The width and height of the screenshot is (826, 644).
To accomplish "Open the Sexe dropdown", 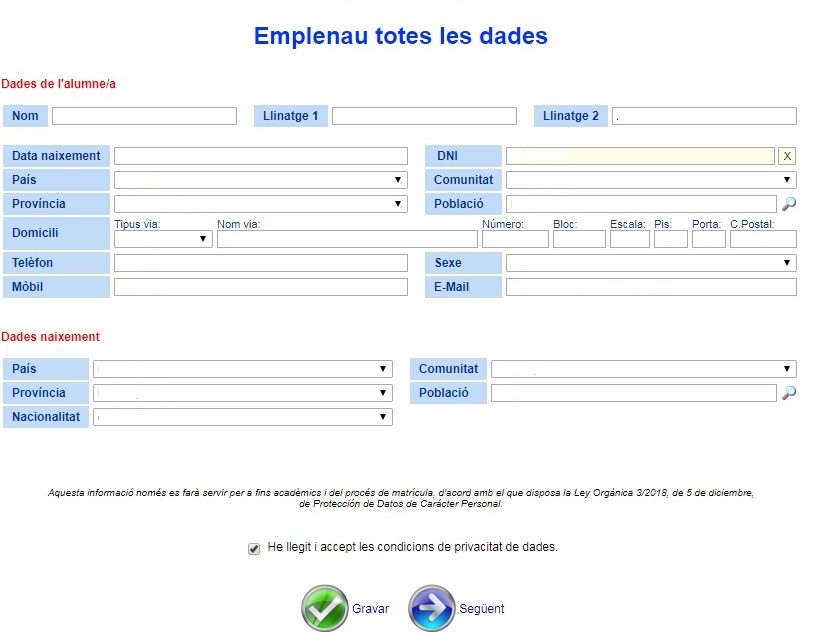I will coord(651,263).
